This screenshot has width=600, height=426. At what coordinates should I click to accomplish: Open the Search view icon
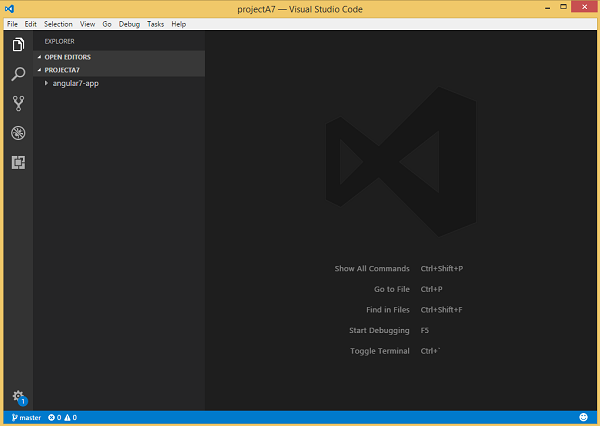(18, 74)
